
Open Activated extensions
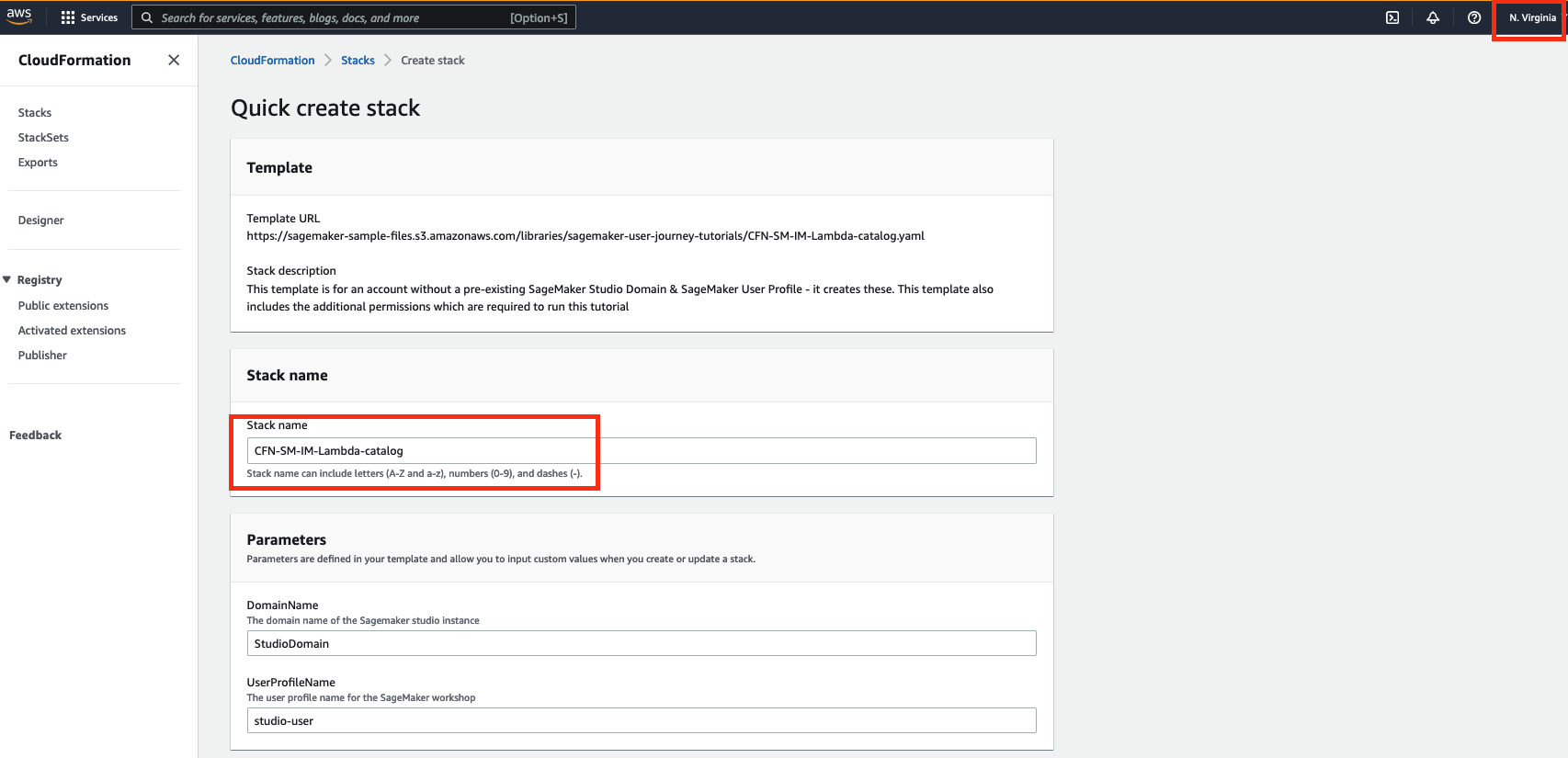coord(72,331)
